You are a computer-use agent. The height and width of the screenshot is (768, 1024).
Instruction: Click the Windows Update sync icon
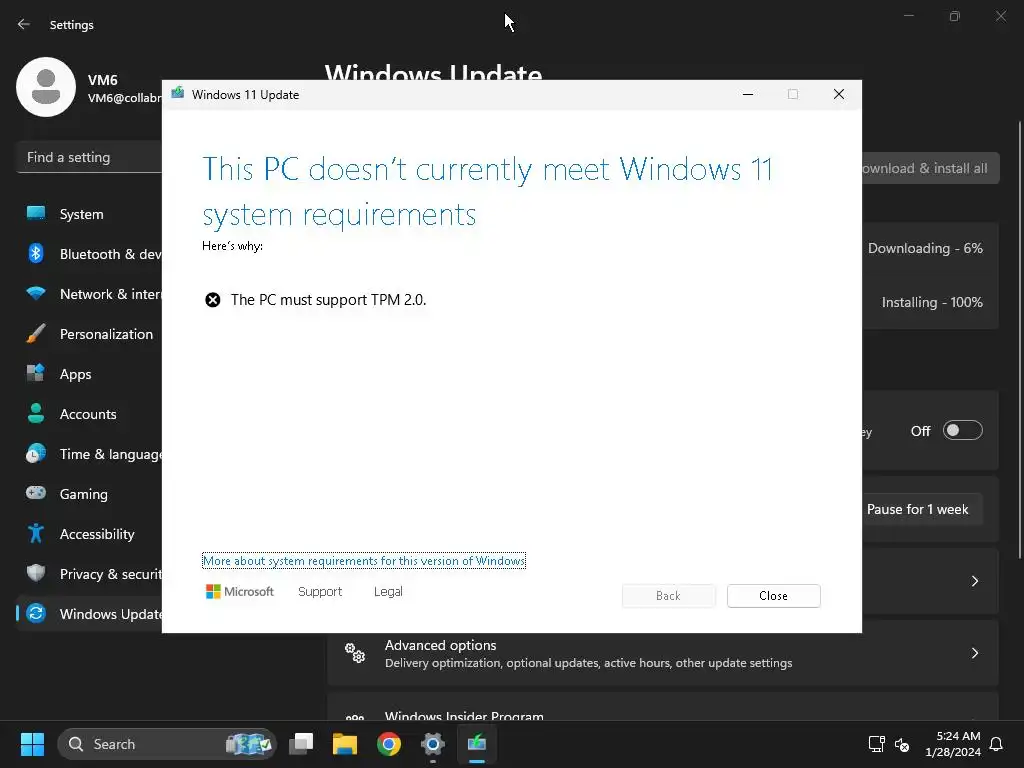point(36,613)
